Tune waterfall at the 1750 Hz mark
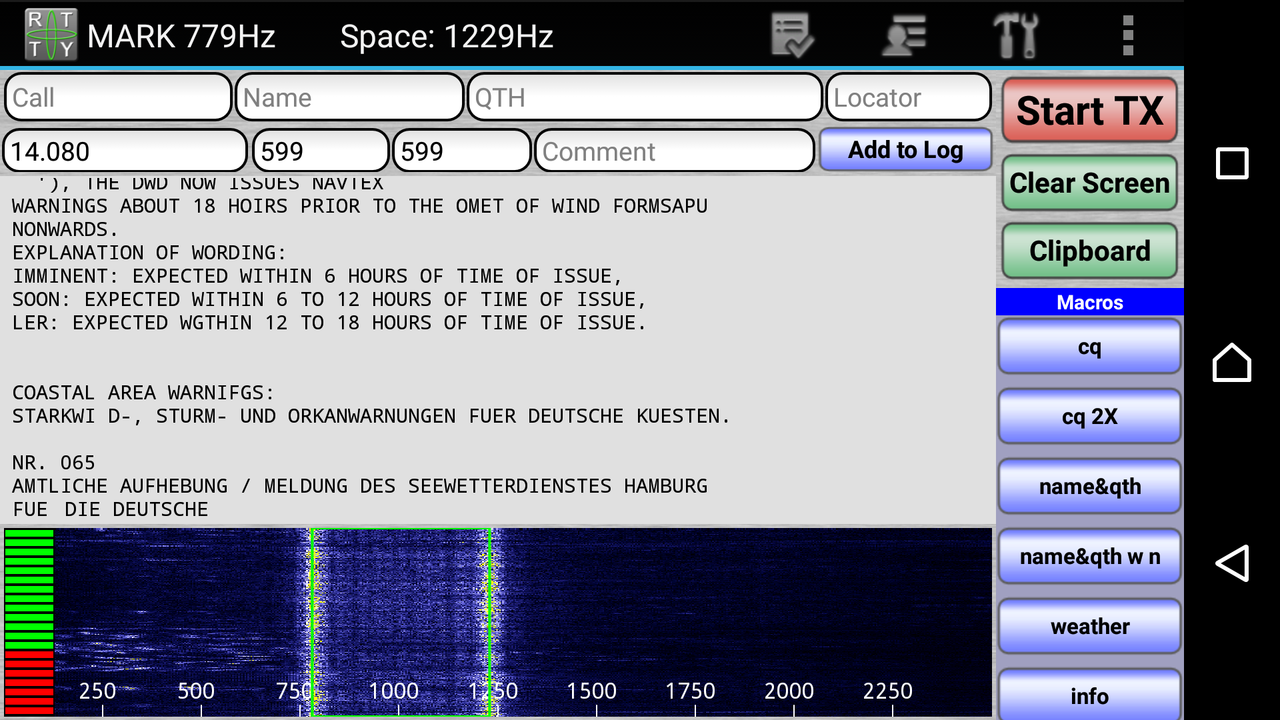Screen dimensions: 1280x720 (x=690, y=691)
